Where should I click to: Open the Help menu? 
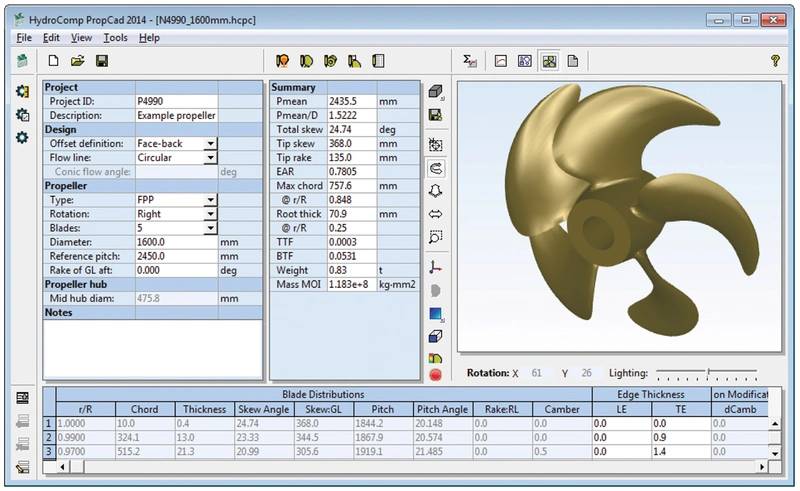coord(149,38)
